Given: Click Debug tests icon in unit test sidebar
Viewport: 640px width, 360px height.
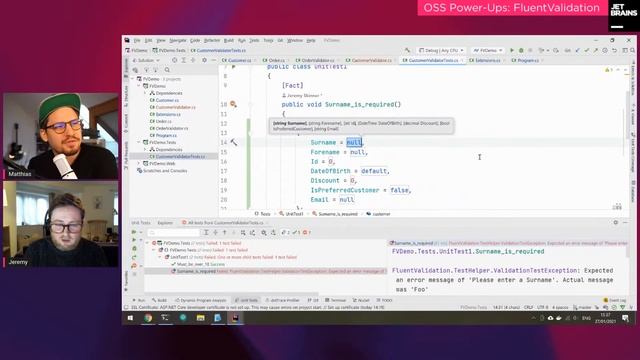Looking at the screenshot, I should [x=134, y=249].
